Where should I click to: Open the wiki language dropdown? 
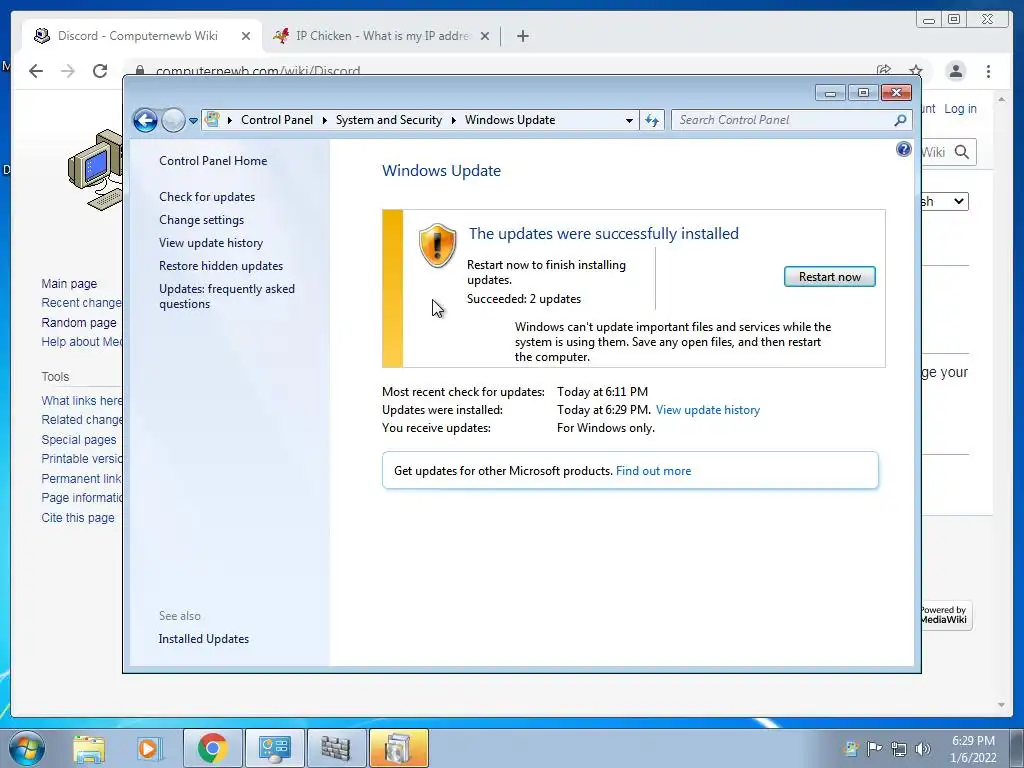point(944,201)
